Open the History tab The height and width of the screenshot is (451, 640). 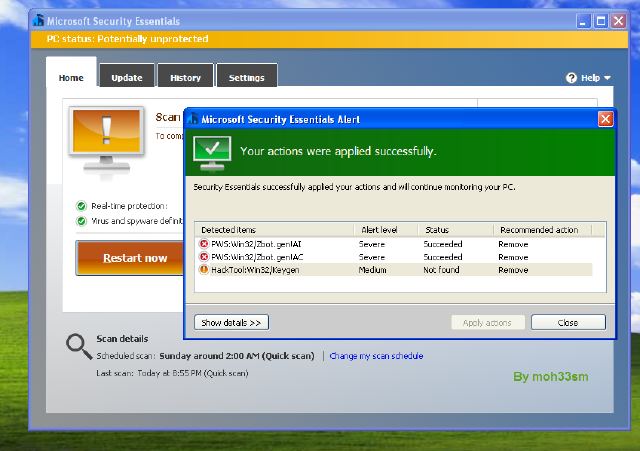[x=185, y=76]
